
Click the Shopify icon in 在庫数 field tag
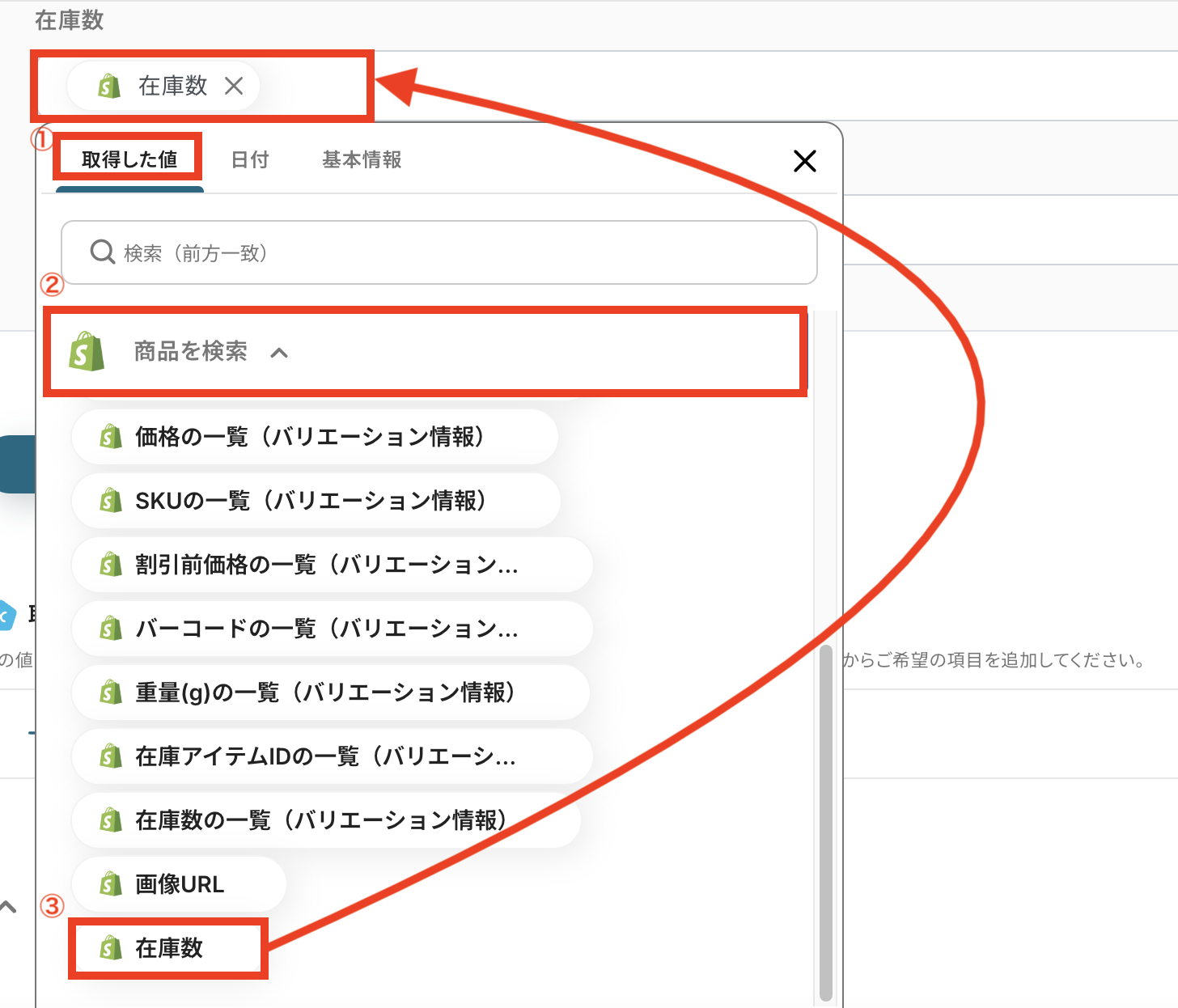(109, 86)
